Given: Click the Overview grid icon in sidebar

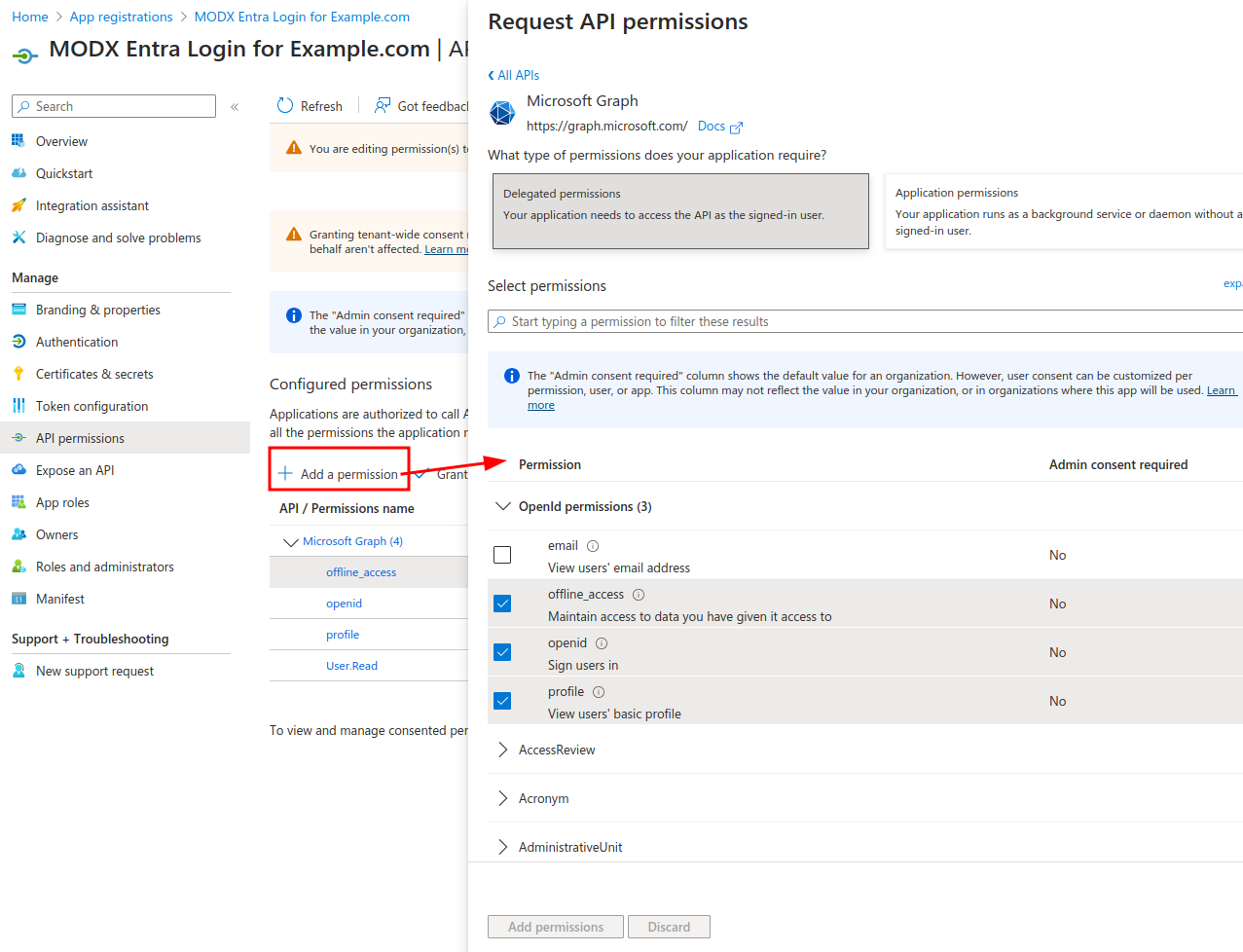Looking at the screenshot, I should tap(18, 141).
